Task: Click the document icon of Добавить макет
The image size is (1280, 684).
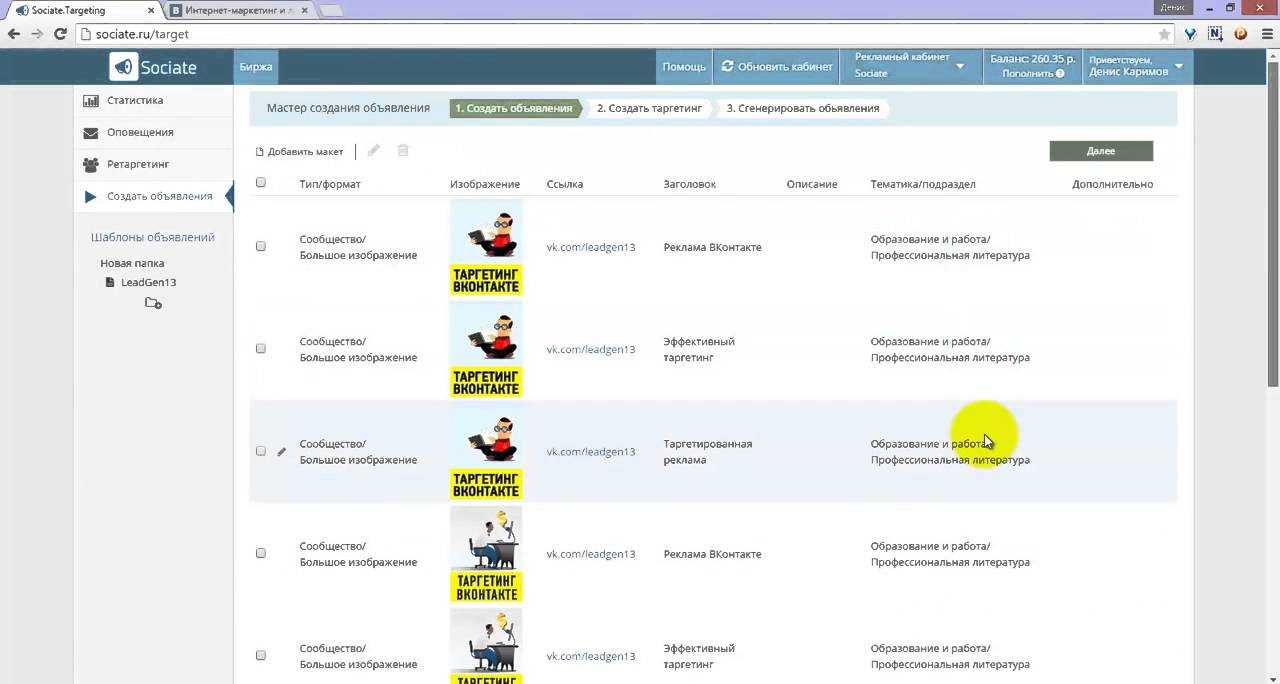Action: point(260,152)
